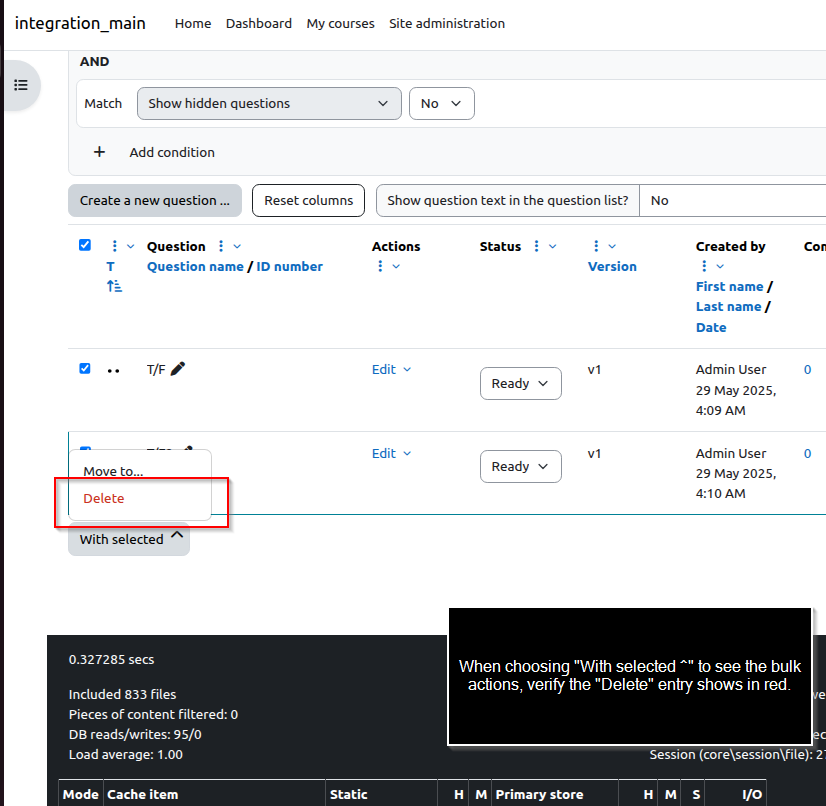Screen dimensions: 826x806
Task: Click the sort ascending icon under T
Action: 114,286
